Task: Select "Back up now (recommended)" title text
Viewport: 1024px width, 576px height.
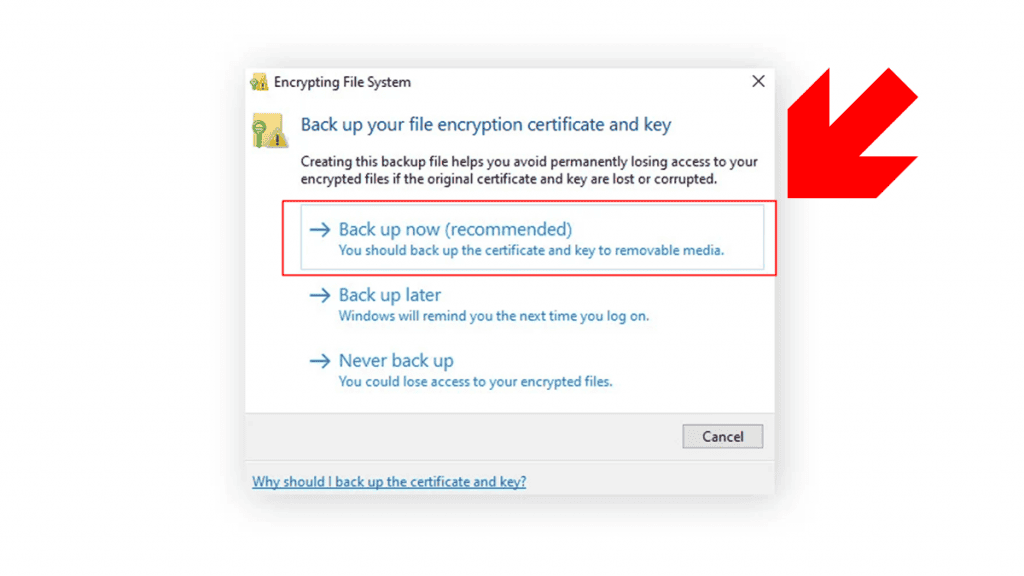Action: click(x=455, y=229)
